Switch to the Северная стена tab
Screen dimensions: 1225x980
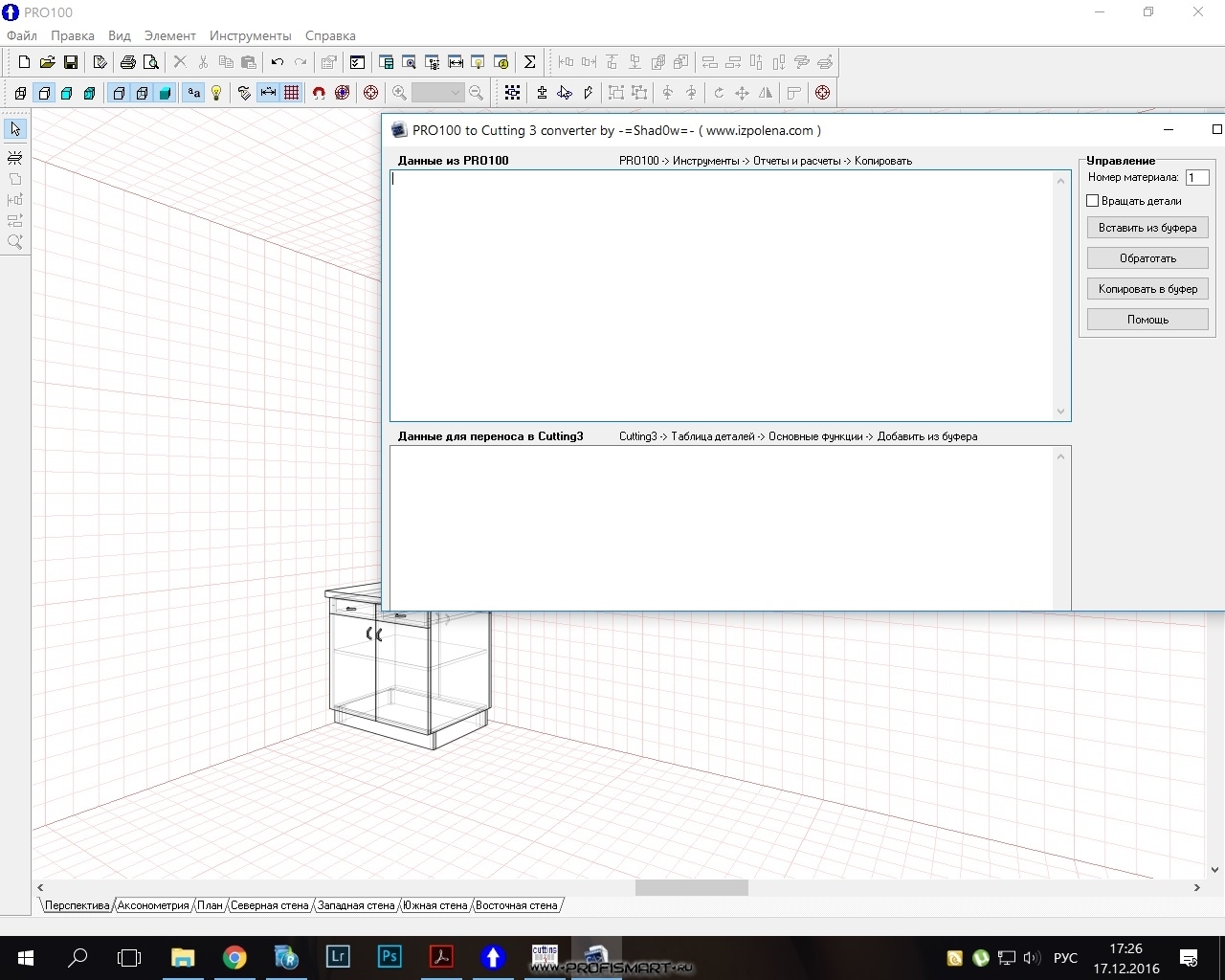pos(270,905)
